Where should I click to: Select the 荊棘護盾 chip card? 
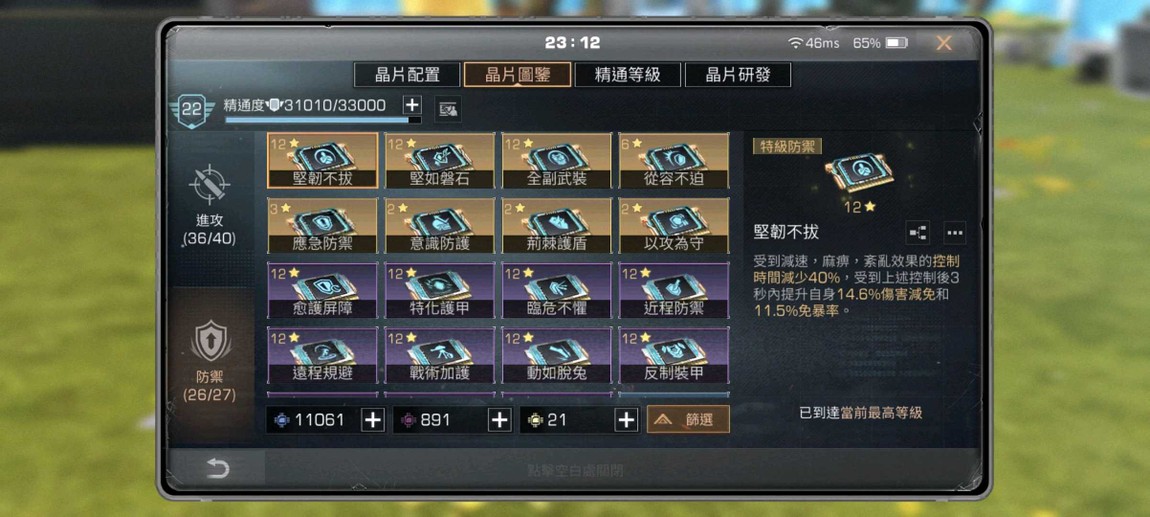(x=557, y=226)
